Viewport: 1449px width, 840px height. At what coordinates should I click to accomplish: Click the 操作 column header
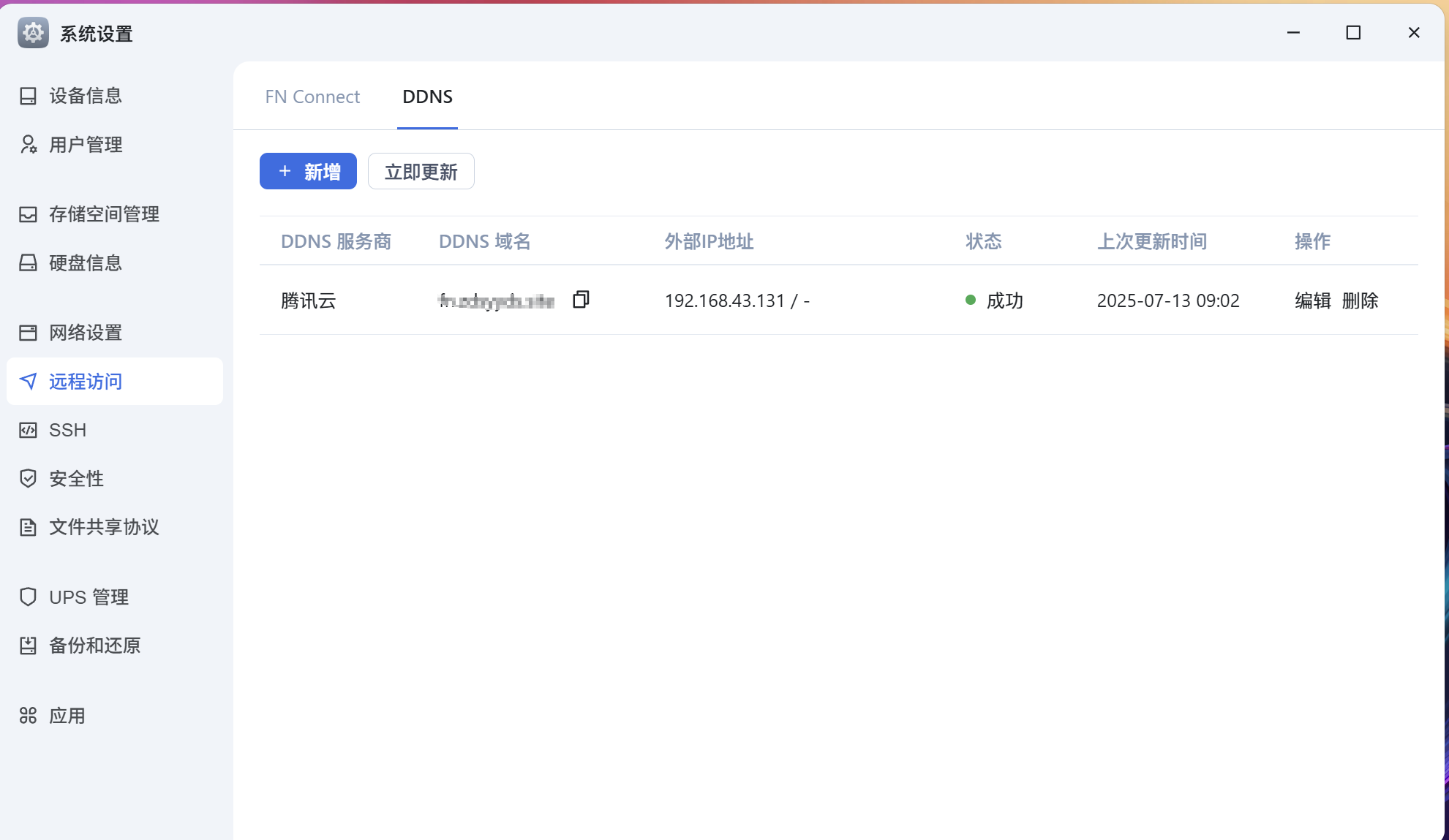point(1313,241)
